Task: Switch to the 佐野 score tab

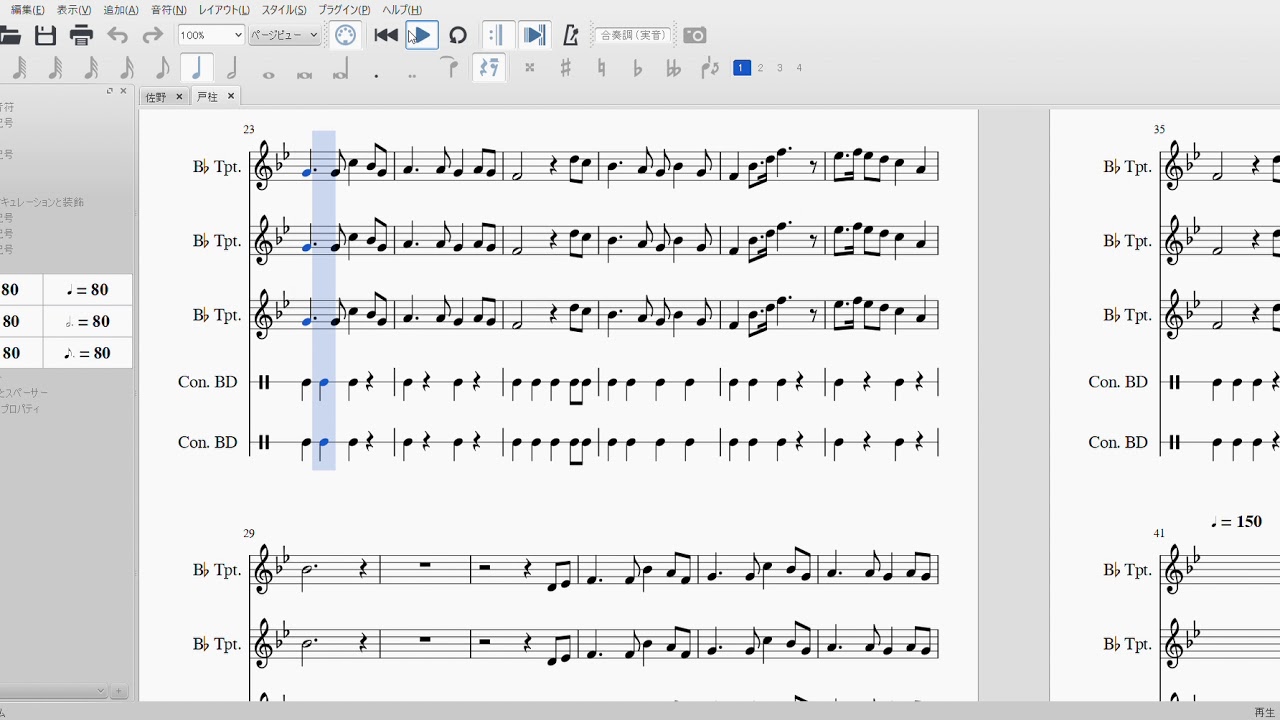Action: [156, 97]
